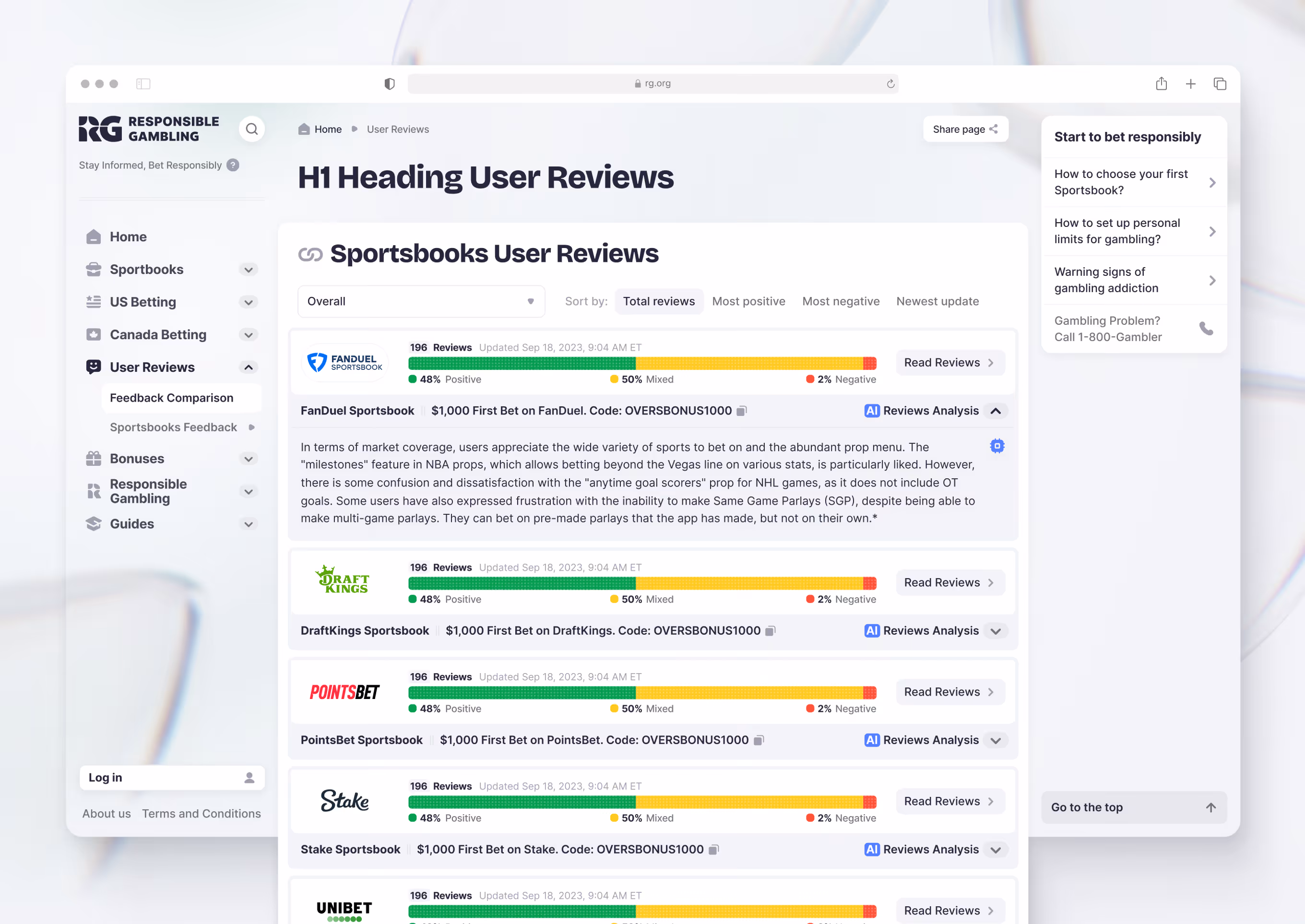
Task: Click Go to the top button
Action: [x=1133, y=807]
